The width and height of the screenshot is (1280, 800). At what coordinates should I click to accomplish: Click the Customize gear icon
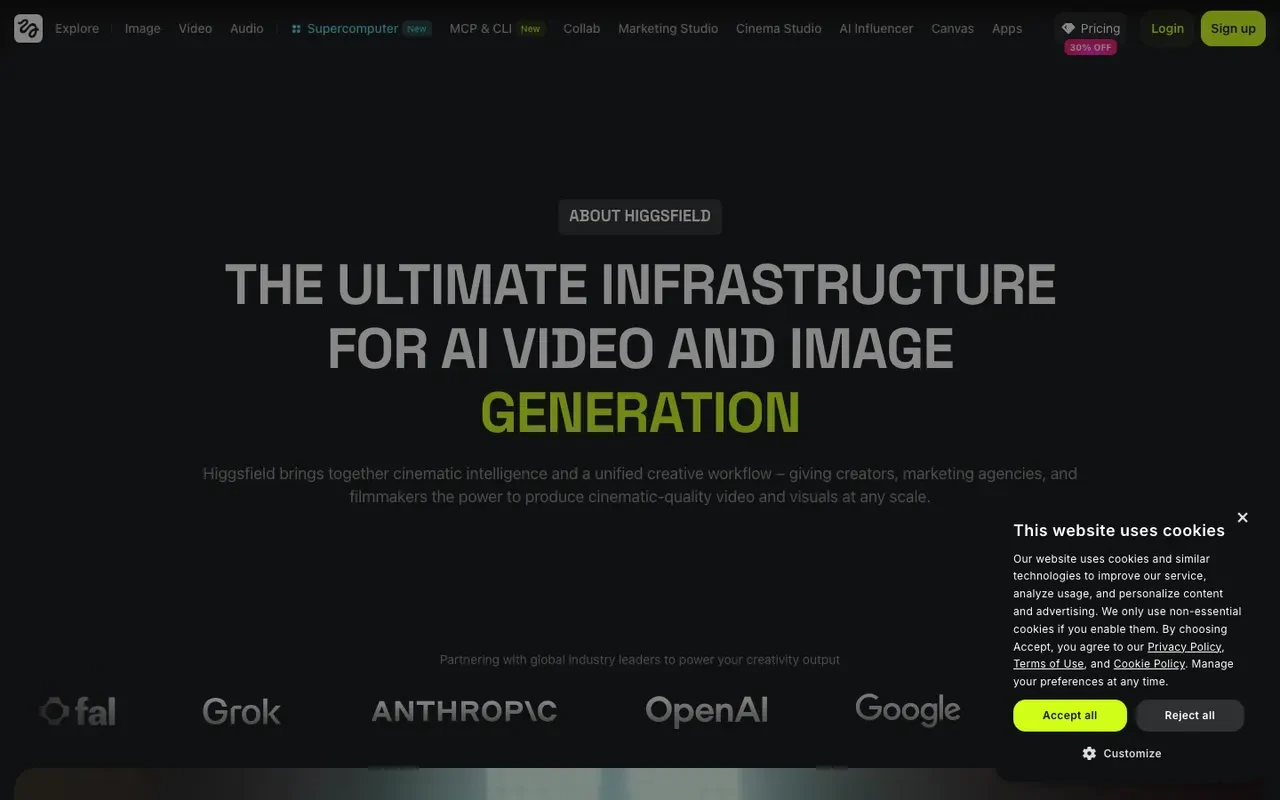1089,753
